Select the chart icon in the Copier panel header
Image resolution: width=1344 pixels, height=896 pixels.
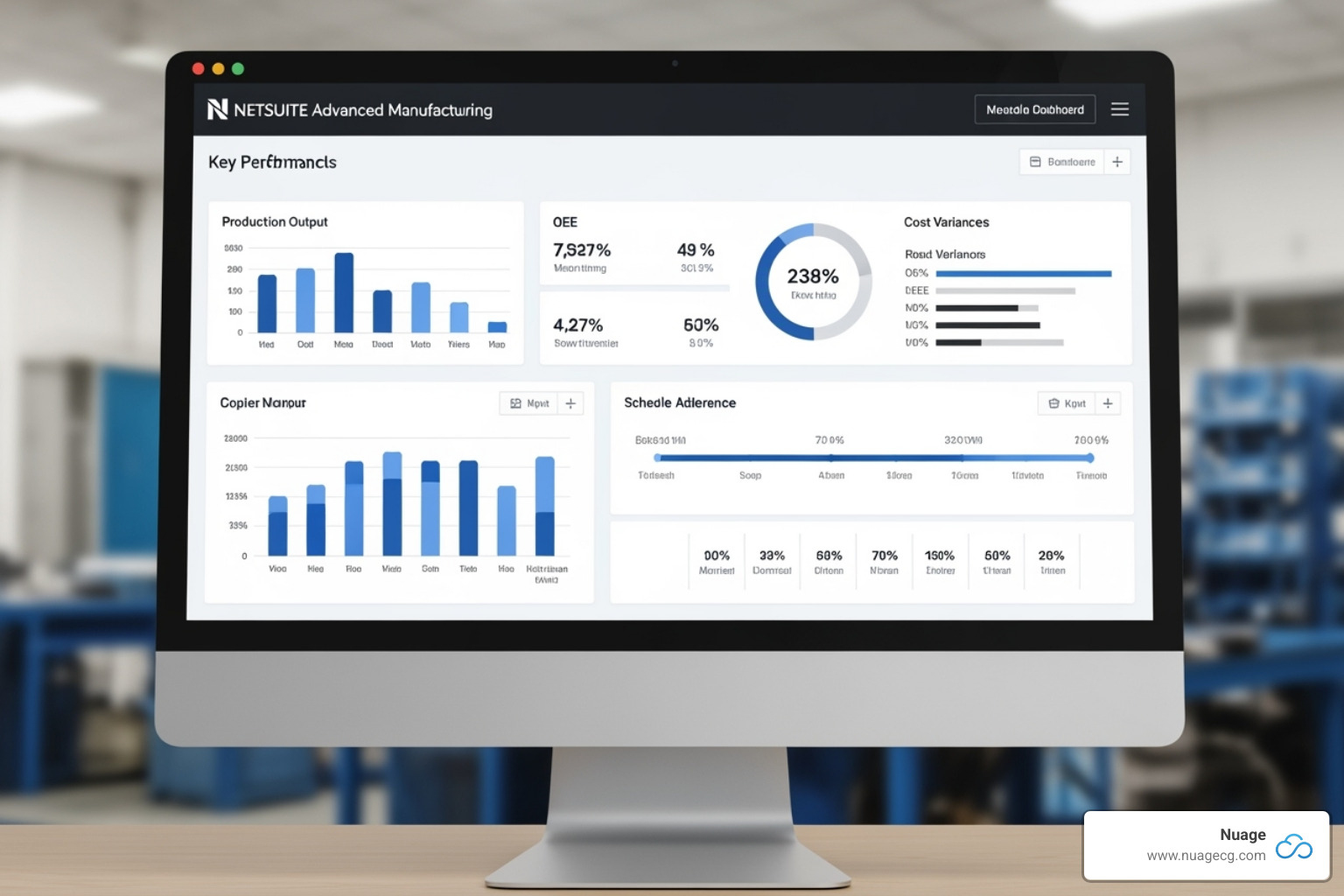(x=517, y=402)
